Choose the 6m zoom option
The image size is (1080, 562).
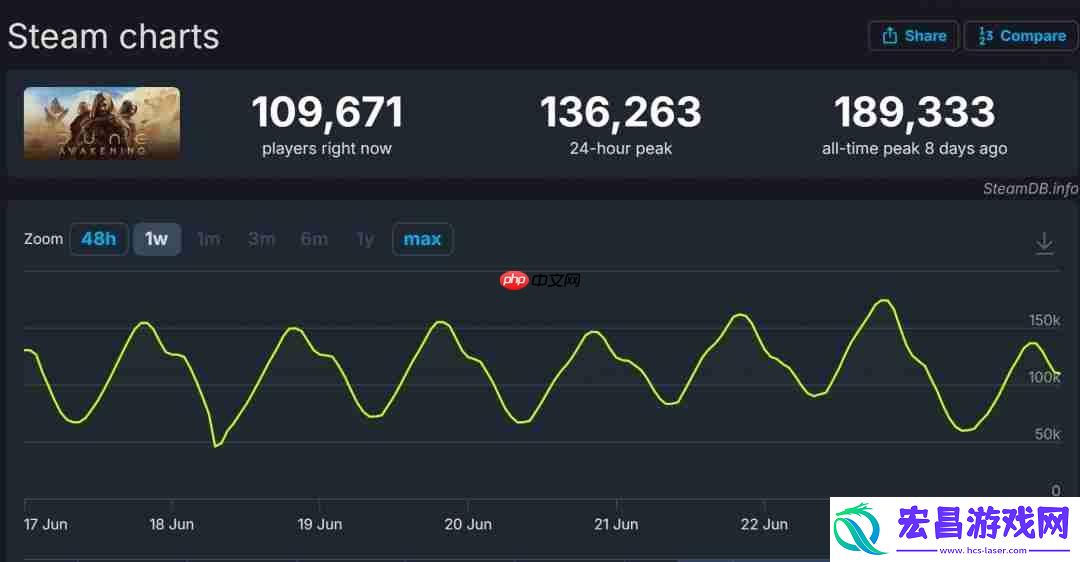tap(314, 239)
